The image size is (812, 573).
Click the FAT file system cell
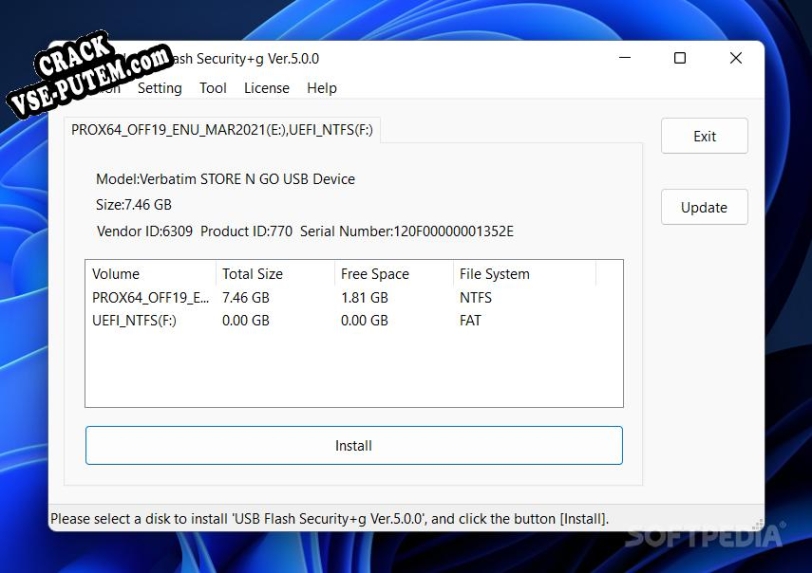pyautogui.click(x=470, y=320)
